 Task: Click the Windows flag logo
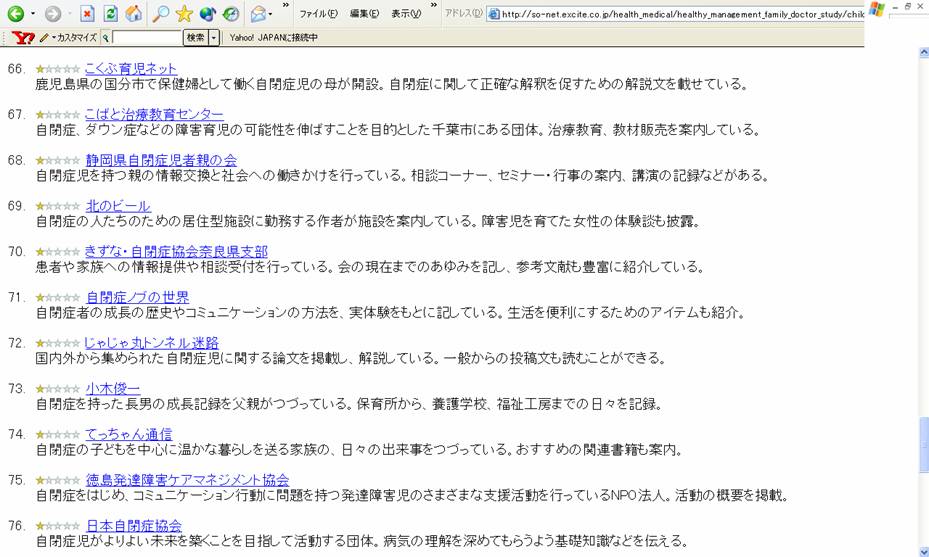[x=877, y=9]
